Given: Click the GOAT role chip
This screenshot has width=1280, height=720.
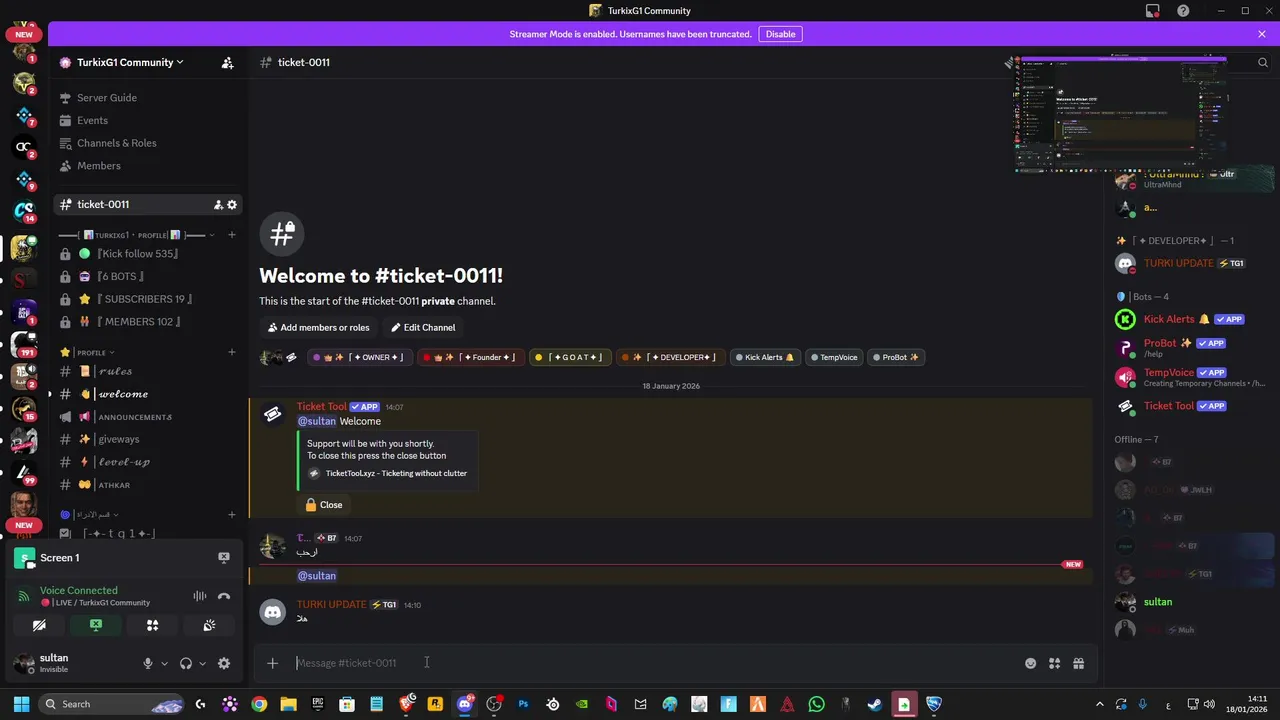Looking at the screenshot, I should (570, 357).
